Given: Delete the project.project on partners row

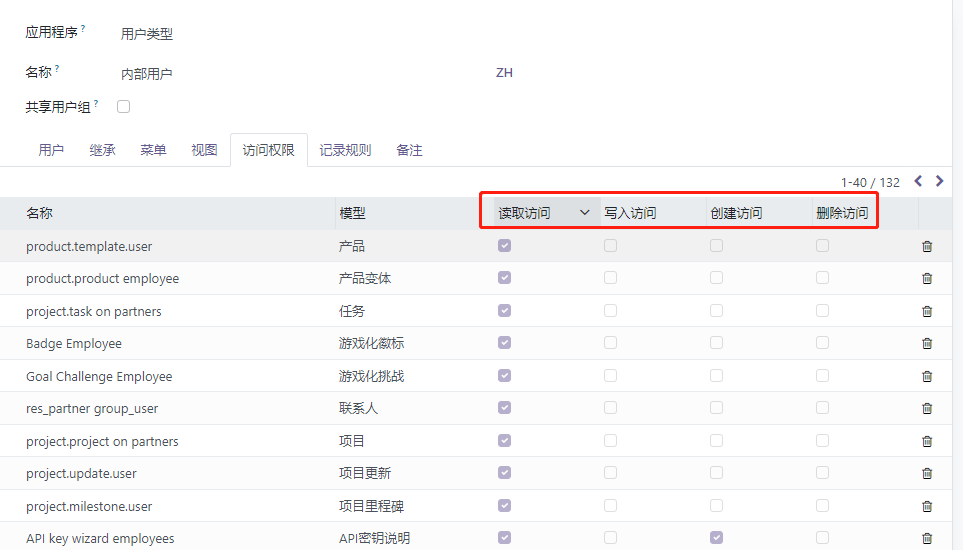Looking at the screenshot, I should (927, 441).
